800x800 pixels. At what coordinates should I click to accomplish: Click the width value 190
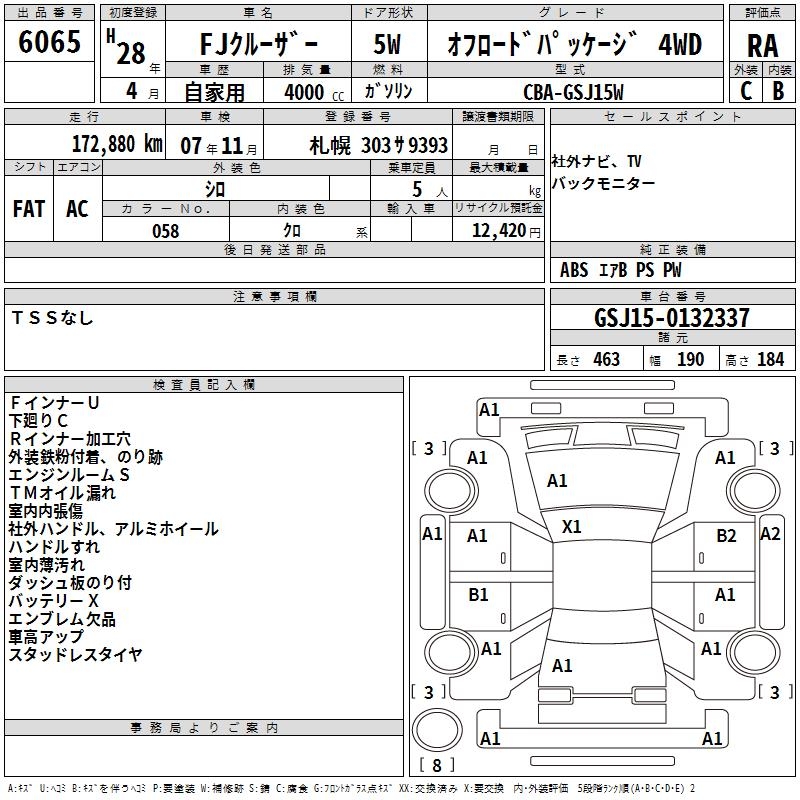click(690, 359)
